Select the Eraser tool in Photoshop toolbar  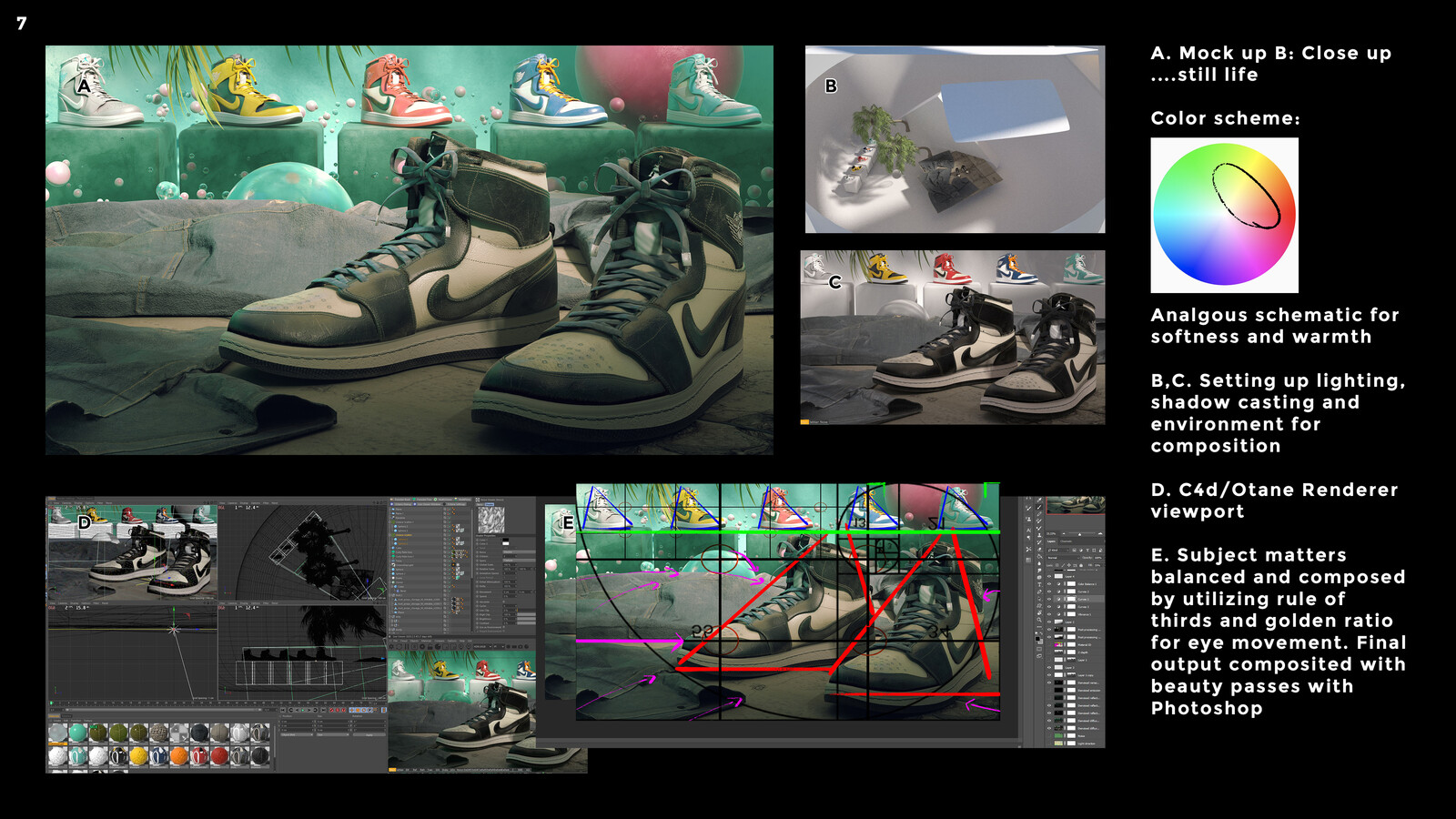tap(1039, 549)
